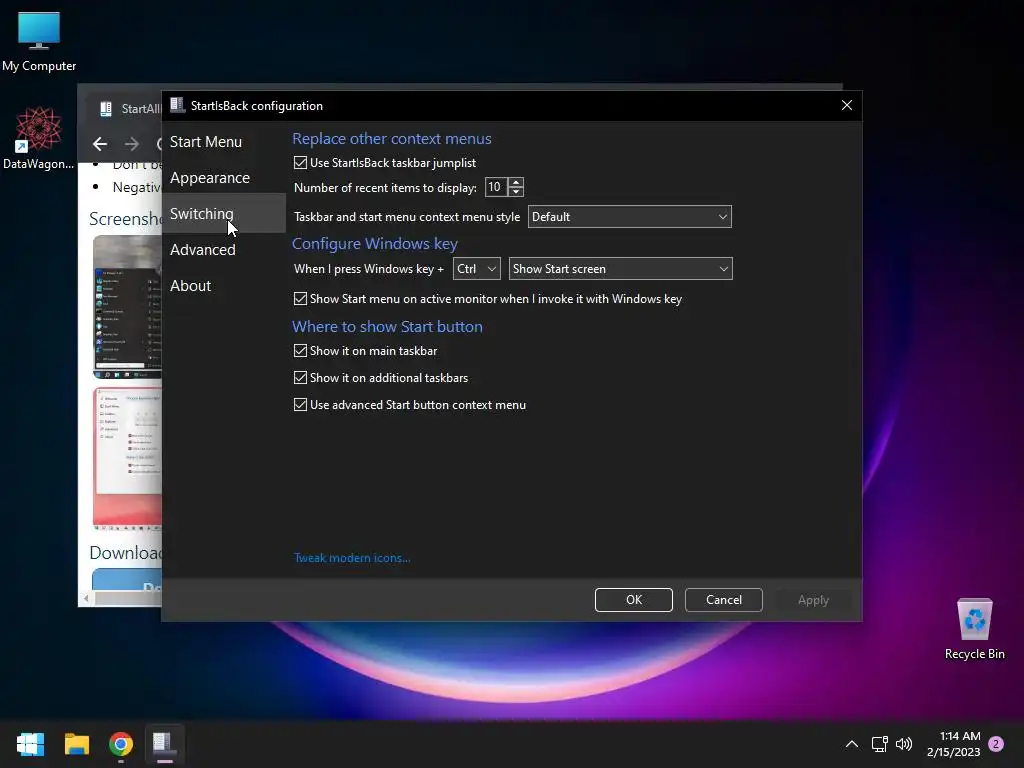1024x768 pixels.
Task: Click the Cancel button
Action: pyautogui.click(x=724, y=600)
